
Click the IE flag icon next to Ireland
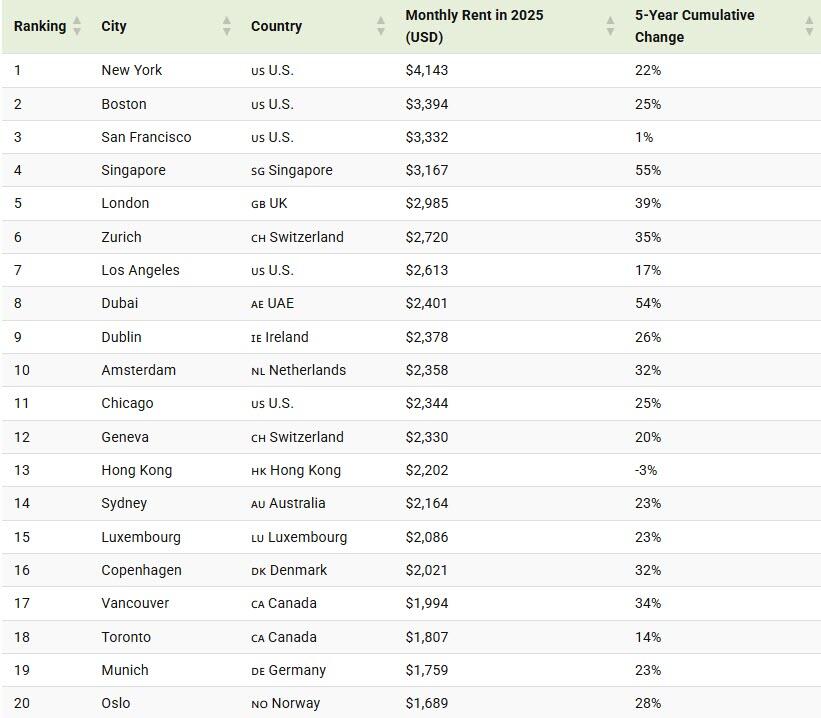point(258,337)
